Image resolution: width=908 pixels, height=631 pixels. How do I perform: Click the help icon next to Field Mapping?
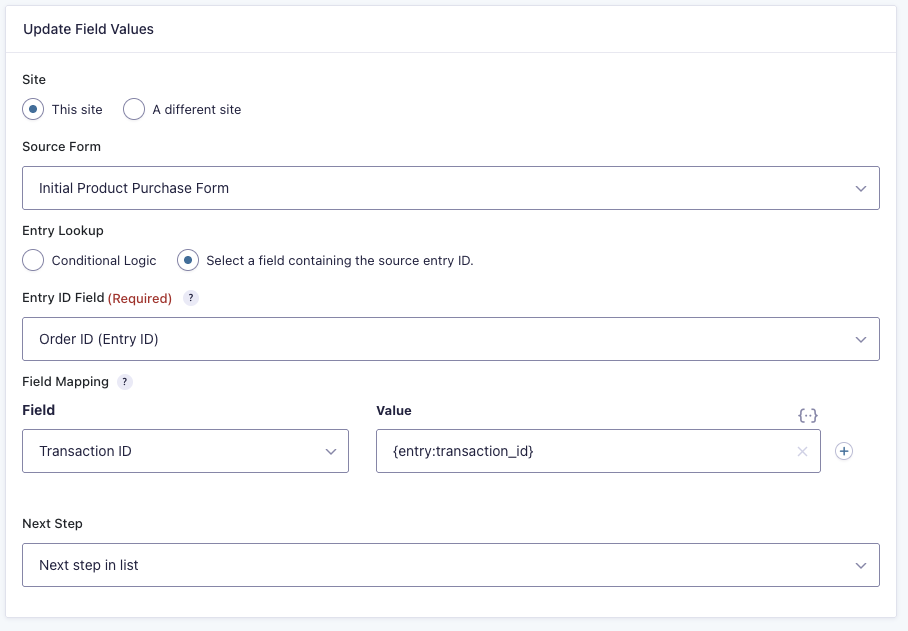point(125,381)
